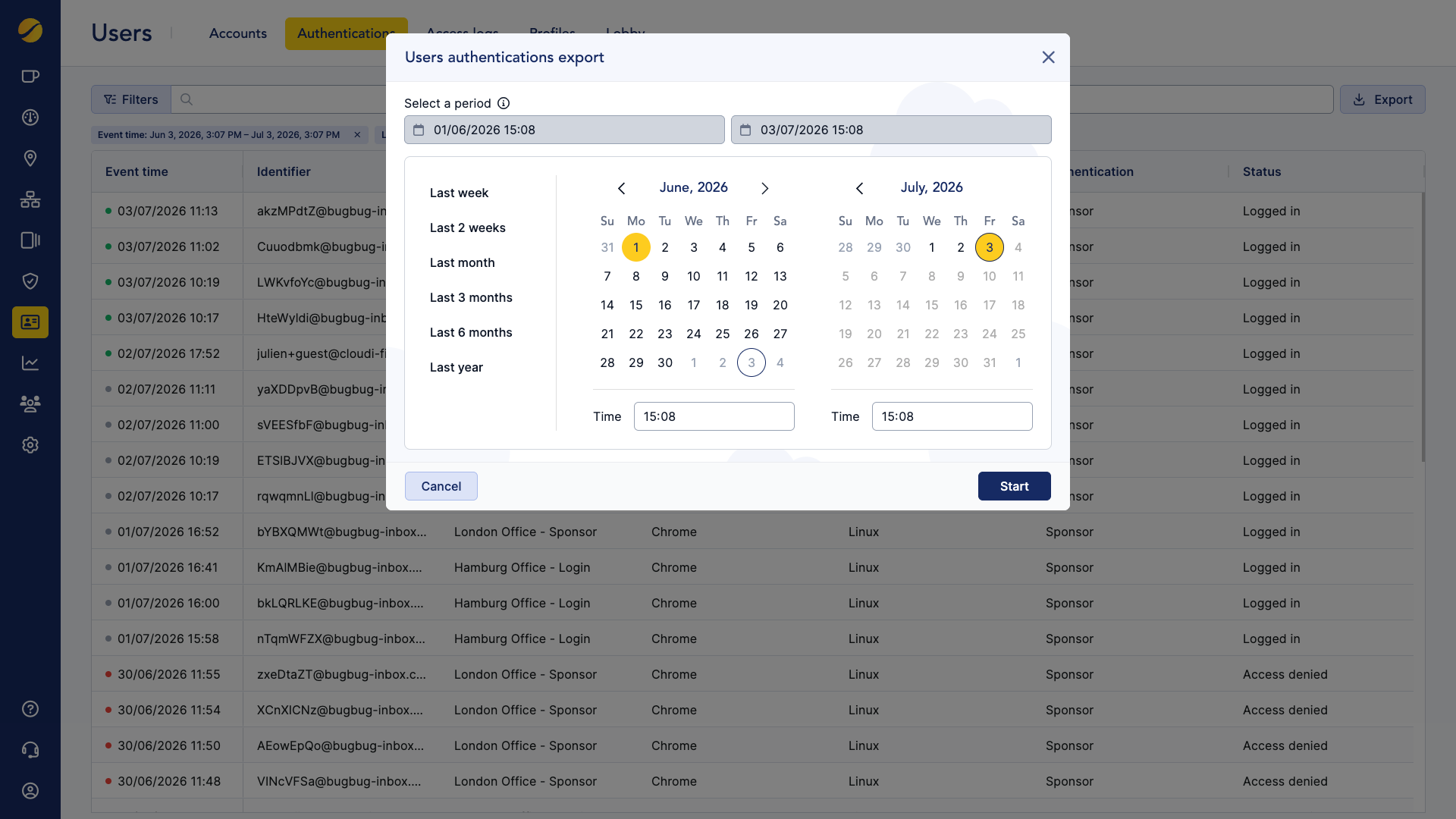
Task: Close the authentications export dialog
Action: pyautogui.click(x=1049, y=58)
